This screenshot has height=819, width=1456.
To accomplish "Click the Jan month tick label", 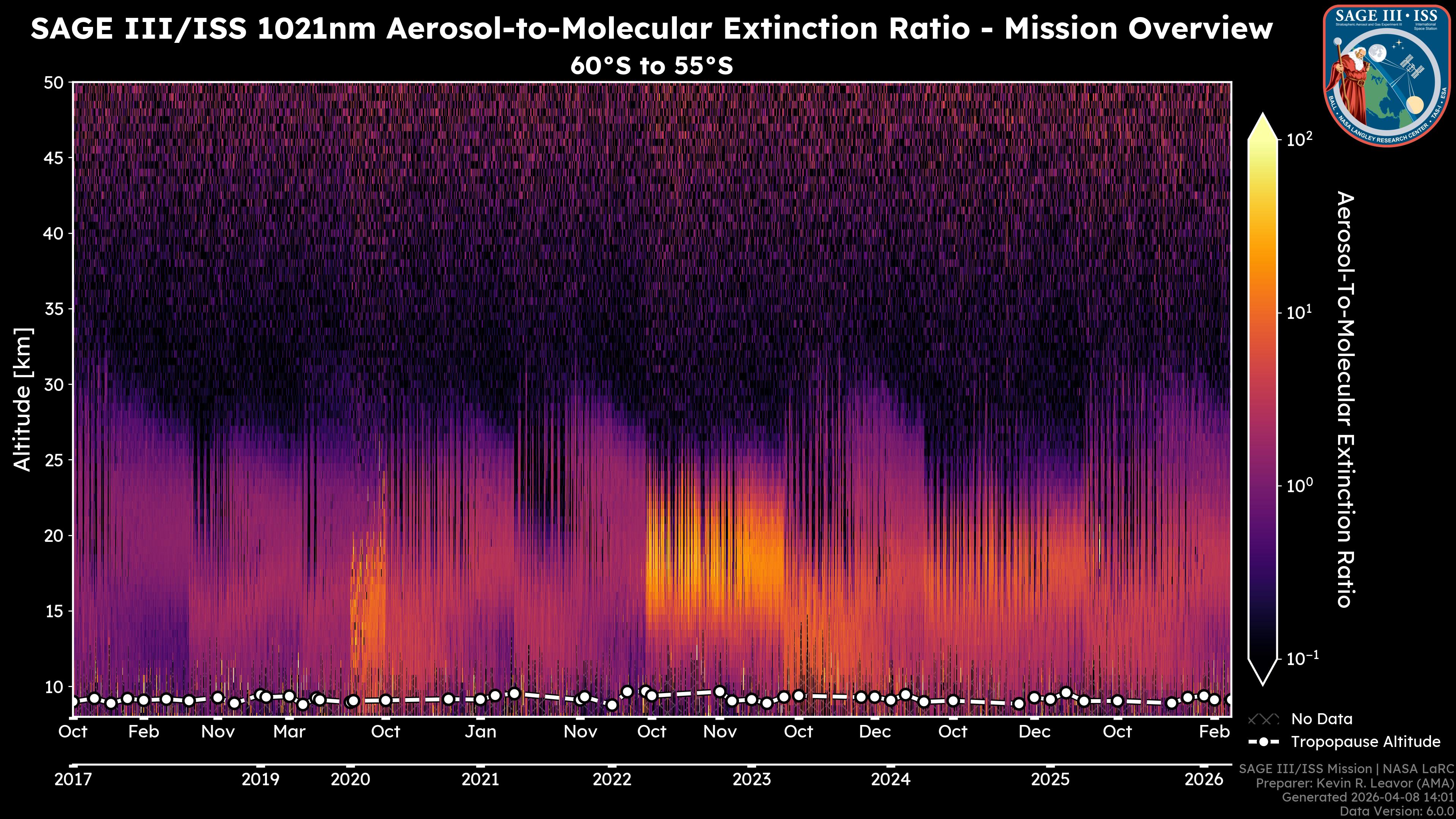I will pos(480,731).
